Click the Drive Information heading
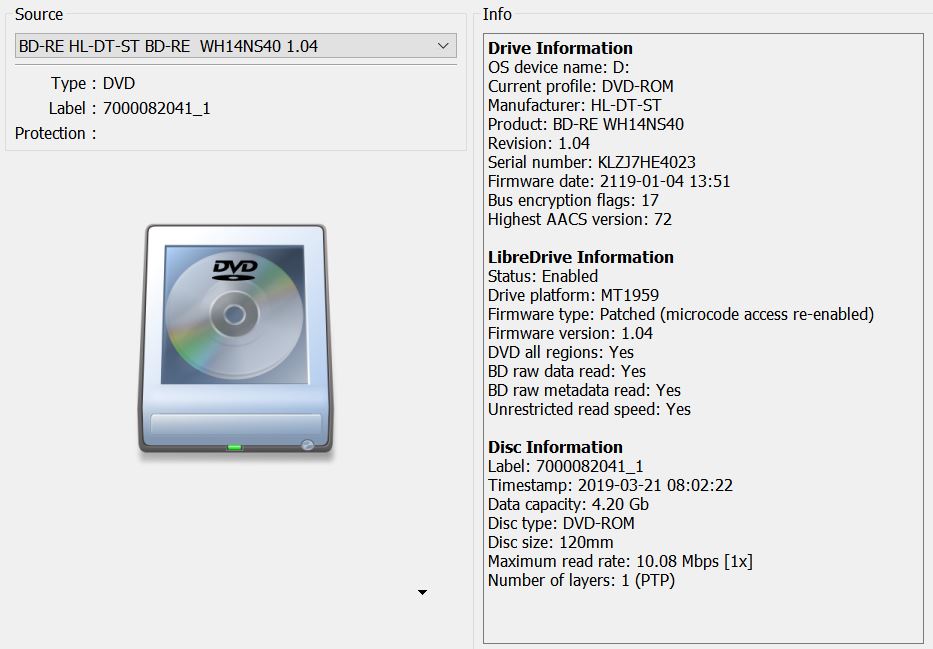The width and height of the screenshot is (933, 649). (x=560, y=48)
